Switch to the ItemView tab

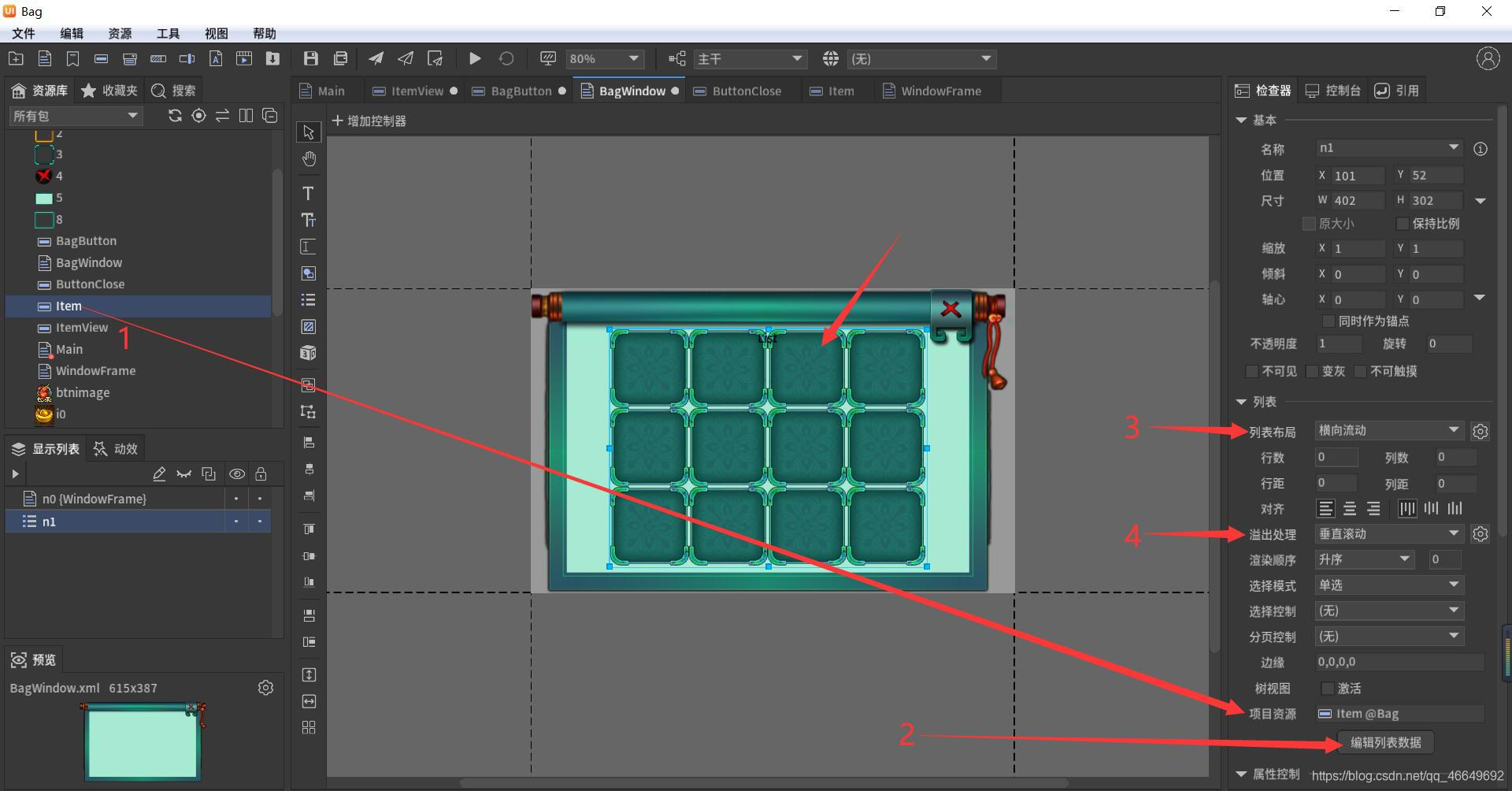point(414,91)
